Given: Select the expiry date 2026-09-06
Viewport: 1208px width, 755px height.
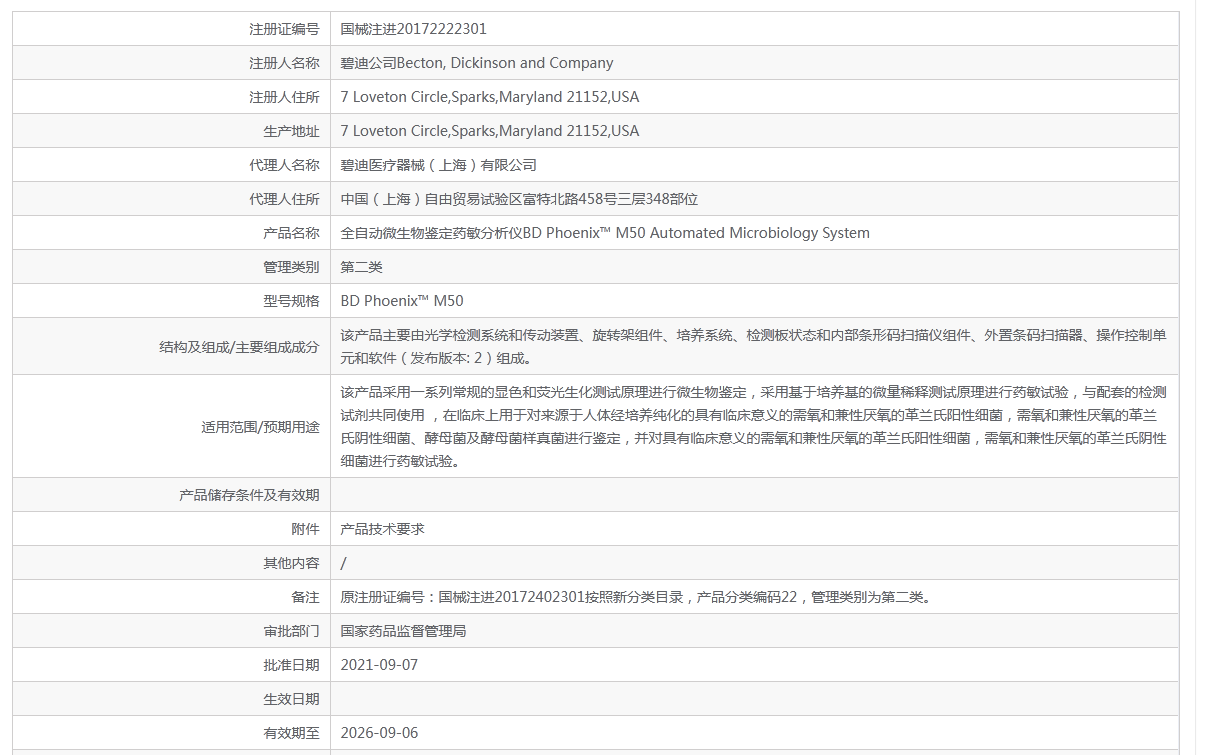Looking at the screenshot, I should point(379,733).
